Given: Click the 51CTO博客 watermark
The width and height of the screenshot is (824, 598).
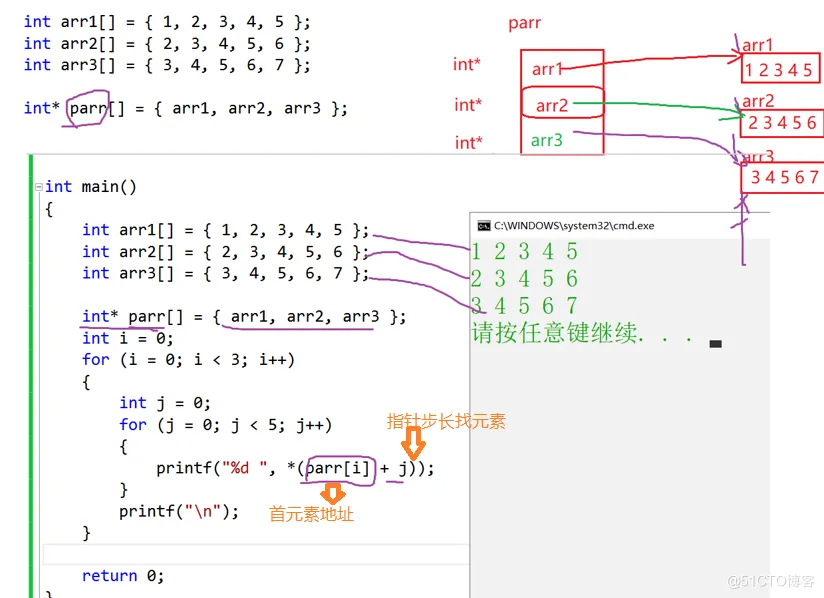Looking at the screenshot, I should (x=771, y=581).
